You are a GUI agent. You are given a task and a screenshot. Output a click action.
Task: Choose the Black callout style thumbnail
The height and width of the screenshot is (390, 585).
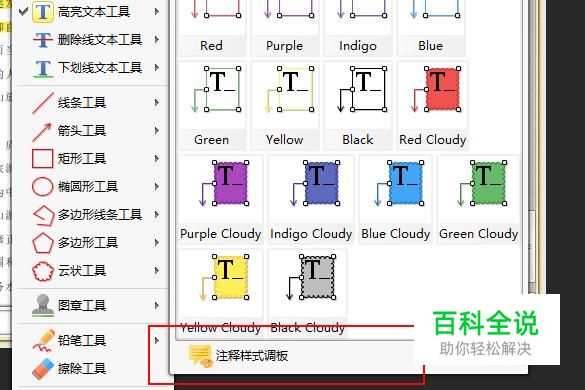[358, 106]
